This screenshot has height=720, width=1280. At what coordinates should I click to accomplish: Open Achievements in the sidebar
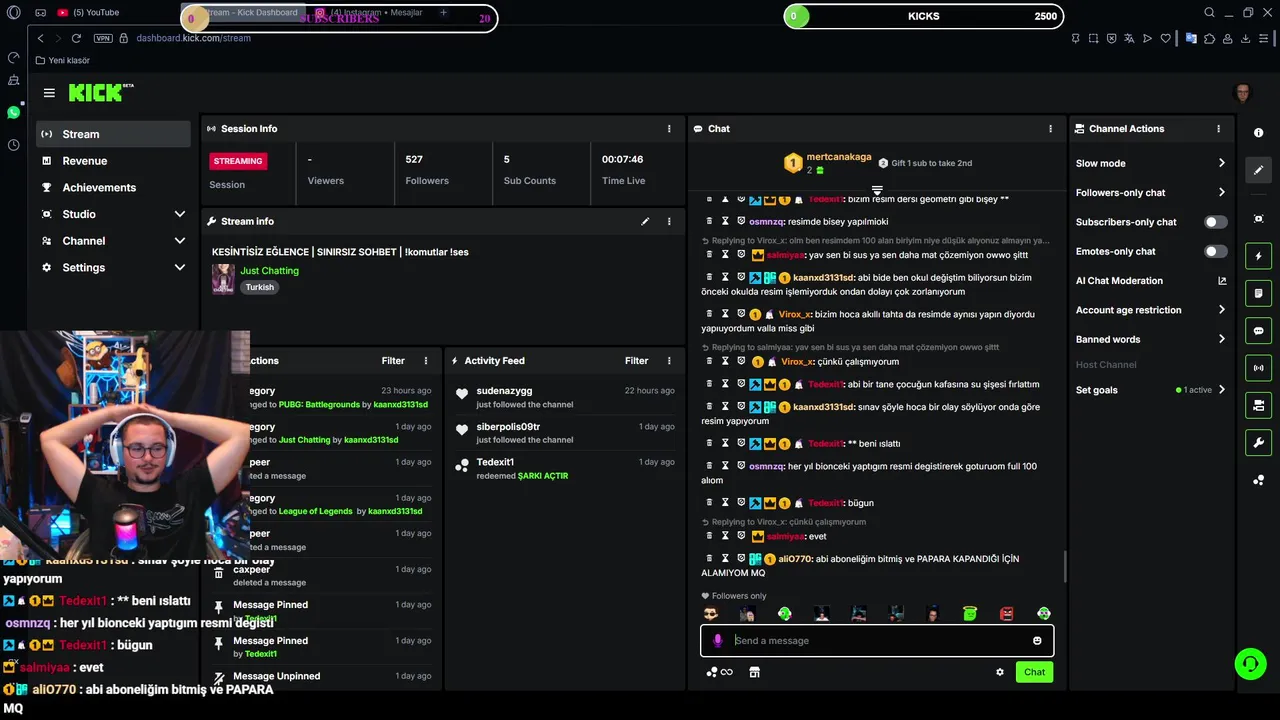[113, 188]
